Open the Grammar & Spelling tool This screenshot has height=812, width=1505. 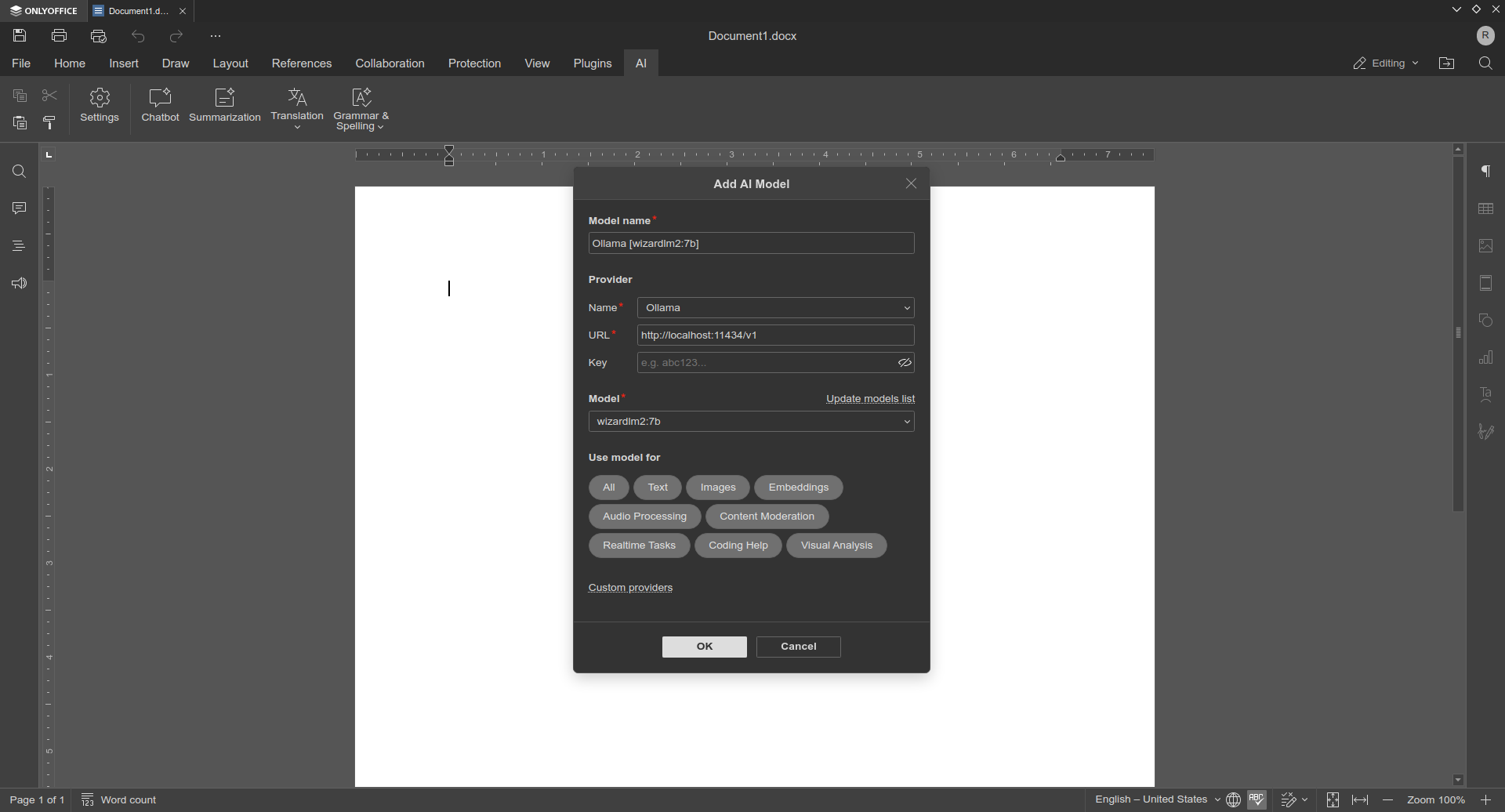coord(361,109)
